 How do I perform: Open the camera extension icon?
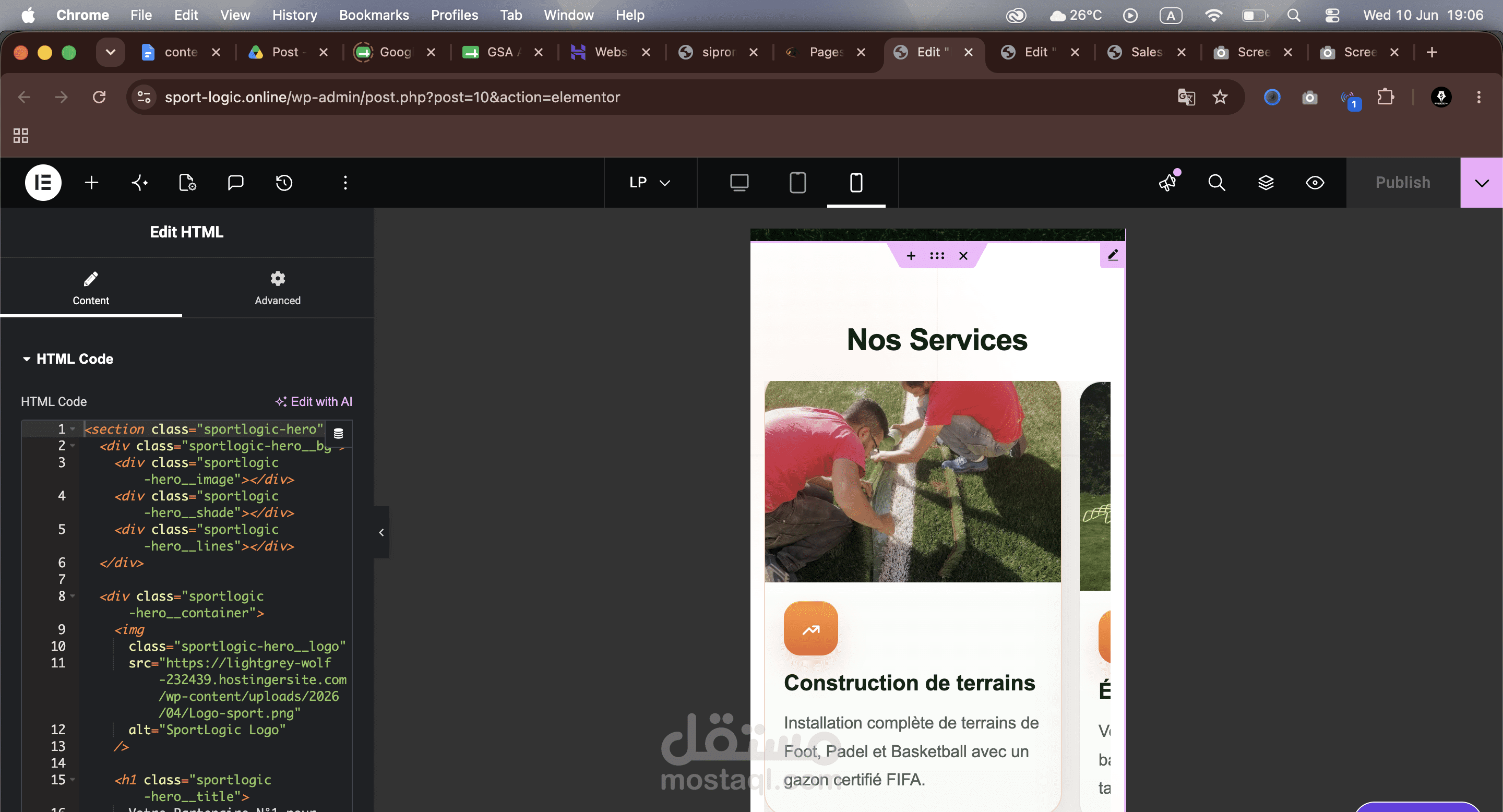click(x=1310, y=97)
